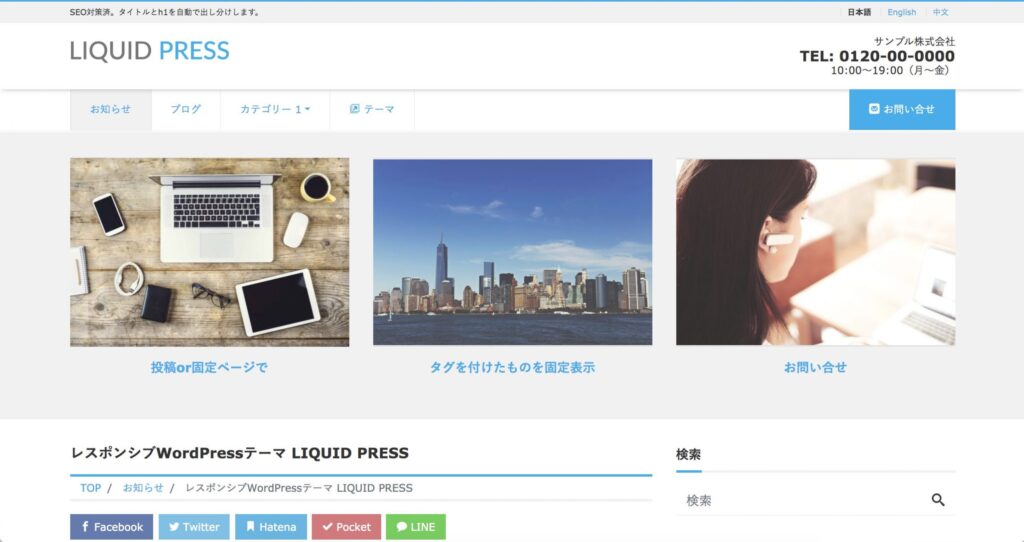Share the page on Twitter
This screenshot has width=1024, height=542.
click(x=194, y=527)
